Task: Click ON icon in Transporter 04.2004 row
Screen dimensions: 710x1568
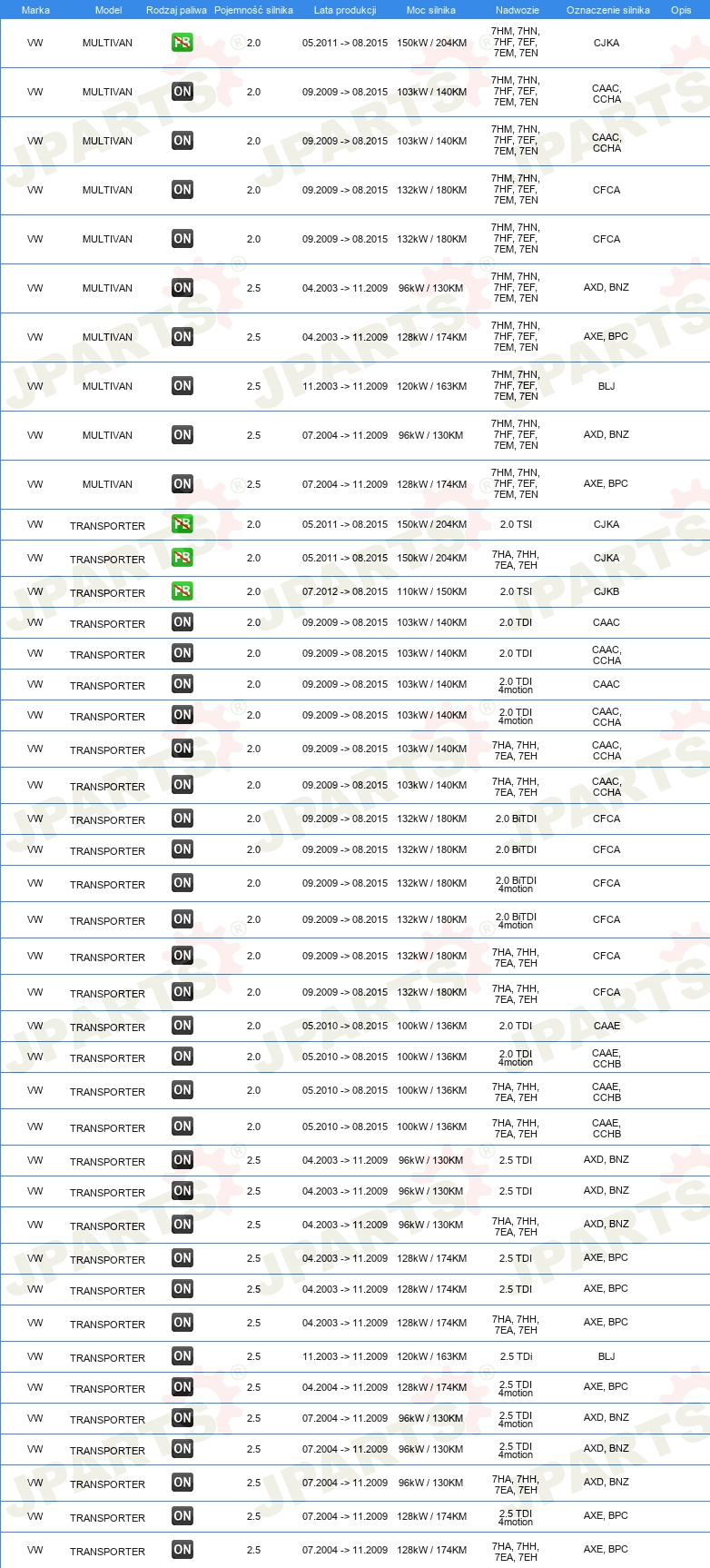Action: pyautogui.click(x=182, y=1387)
